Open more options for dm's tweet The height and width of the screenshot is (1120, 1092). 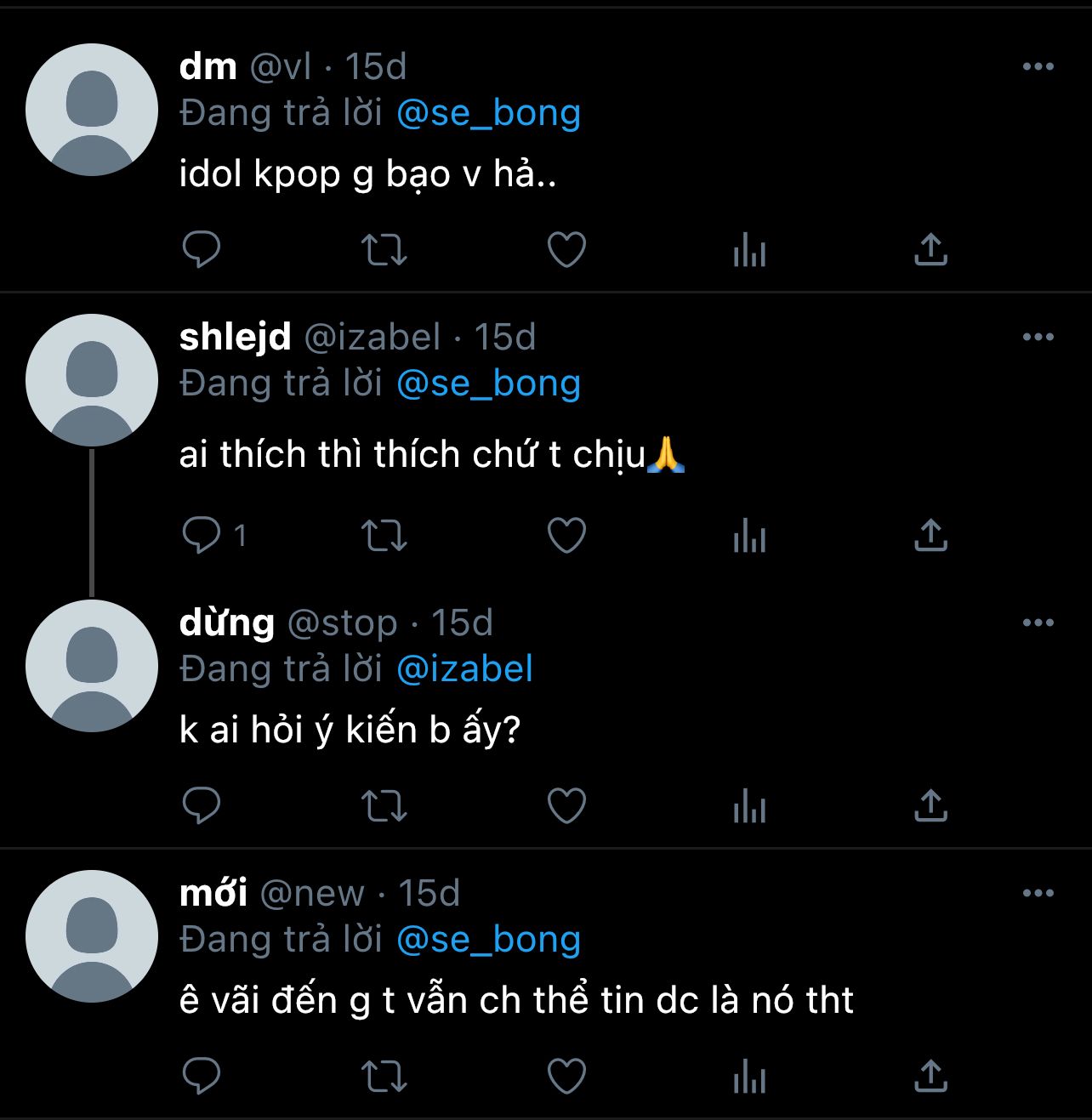(x=1038, y=67)
